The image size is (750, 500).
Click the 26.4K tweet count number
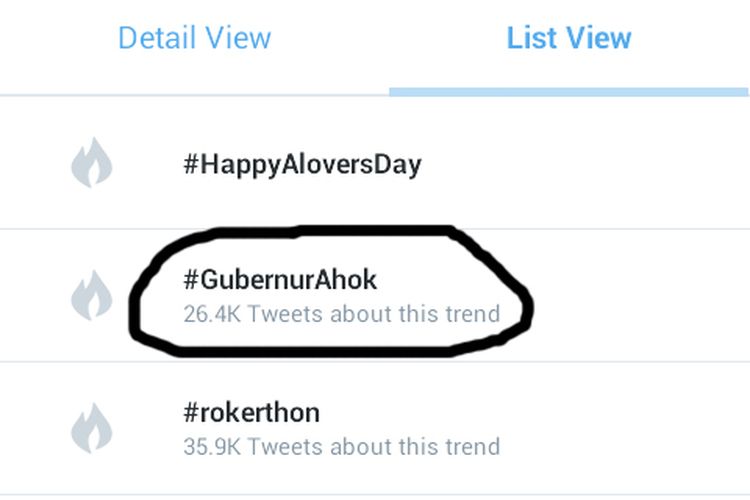coord(210,314)
